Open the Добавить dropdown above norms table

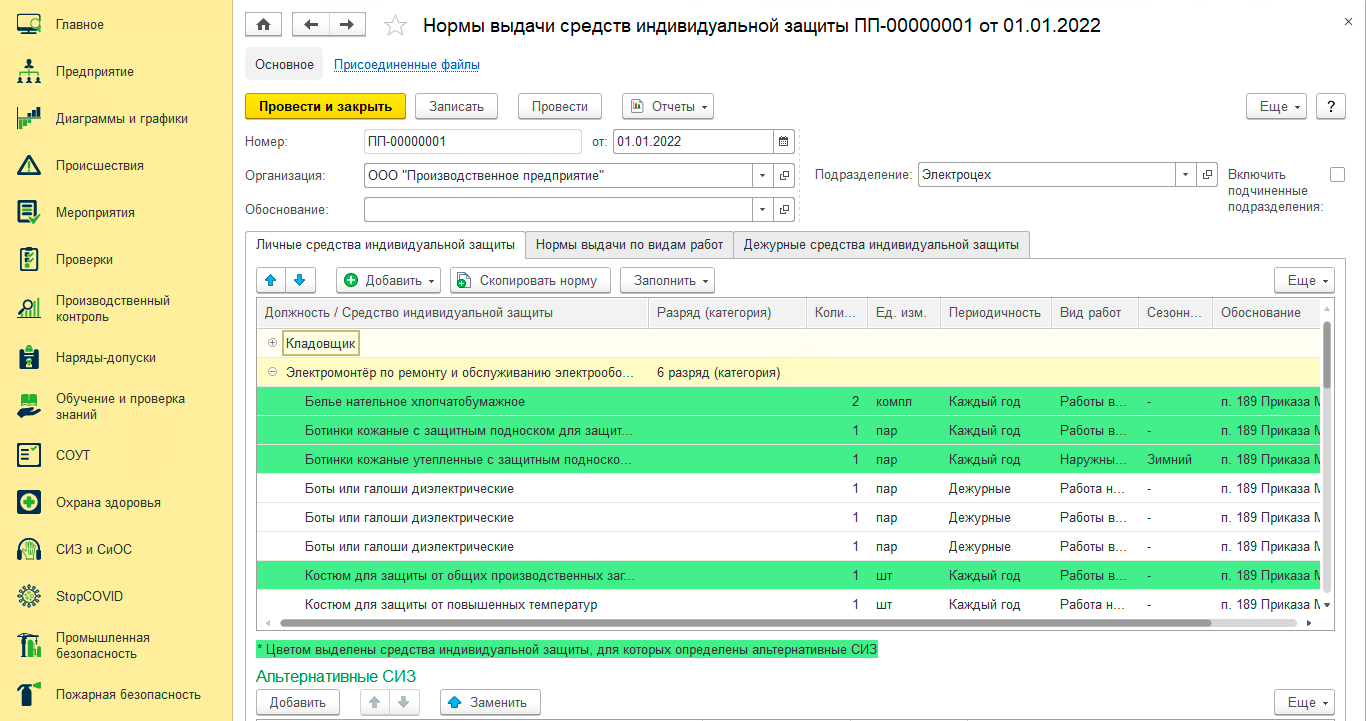point(389,280)
